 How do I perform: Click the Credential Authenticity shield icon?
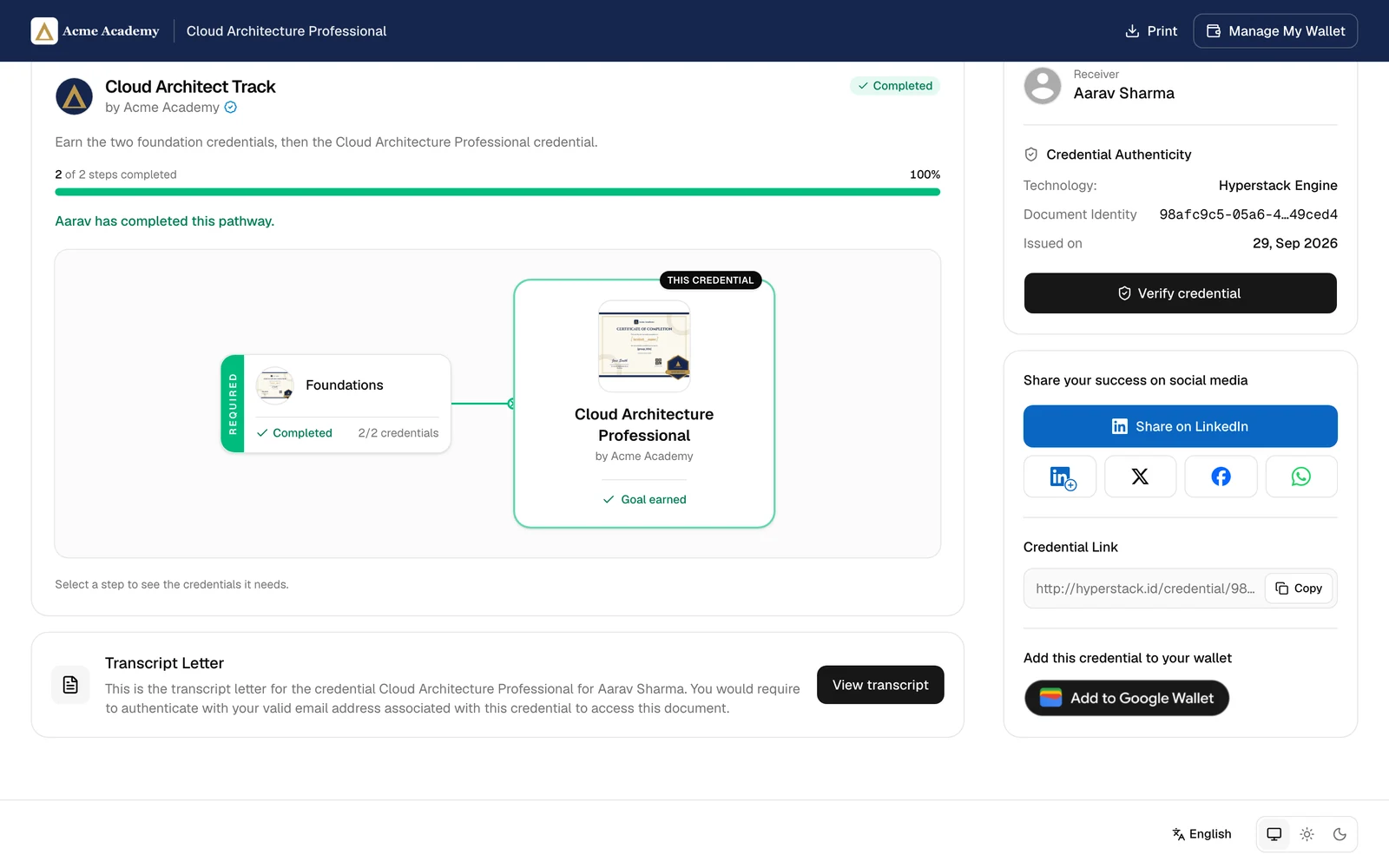coord(1031,155)
